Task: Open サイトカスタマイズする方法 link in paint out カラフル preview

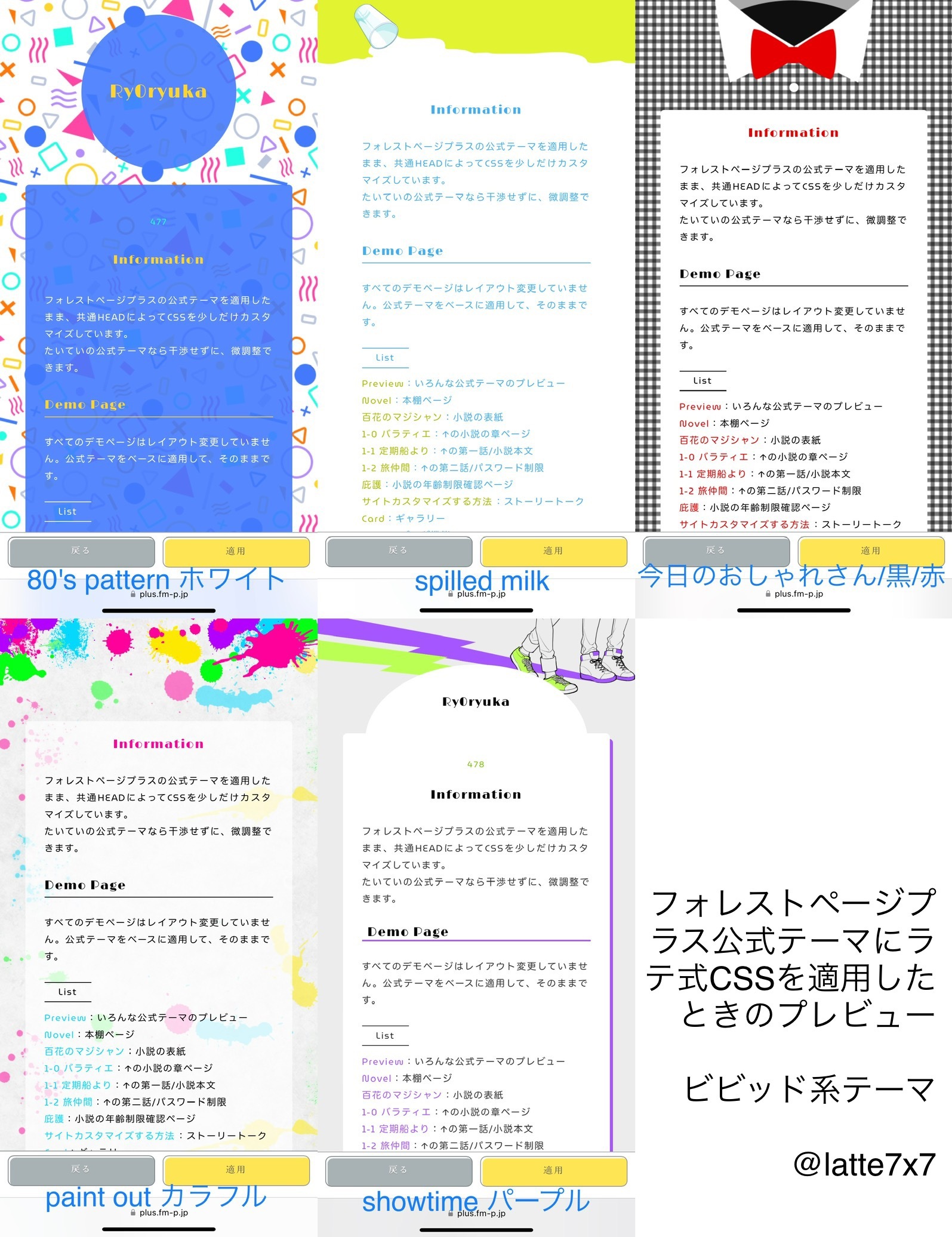Action: pyautogui.click(x=109, y=1136)
